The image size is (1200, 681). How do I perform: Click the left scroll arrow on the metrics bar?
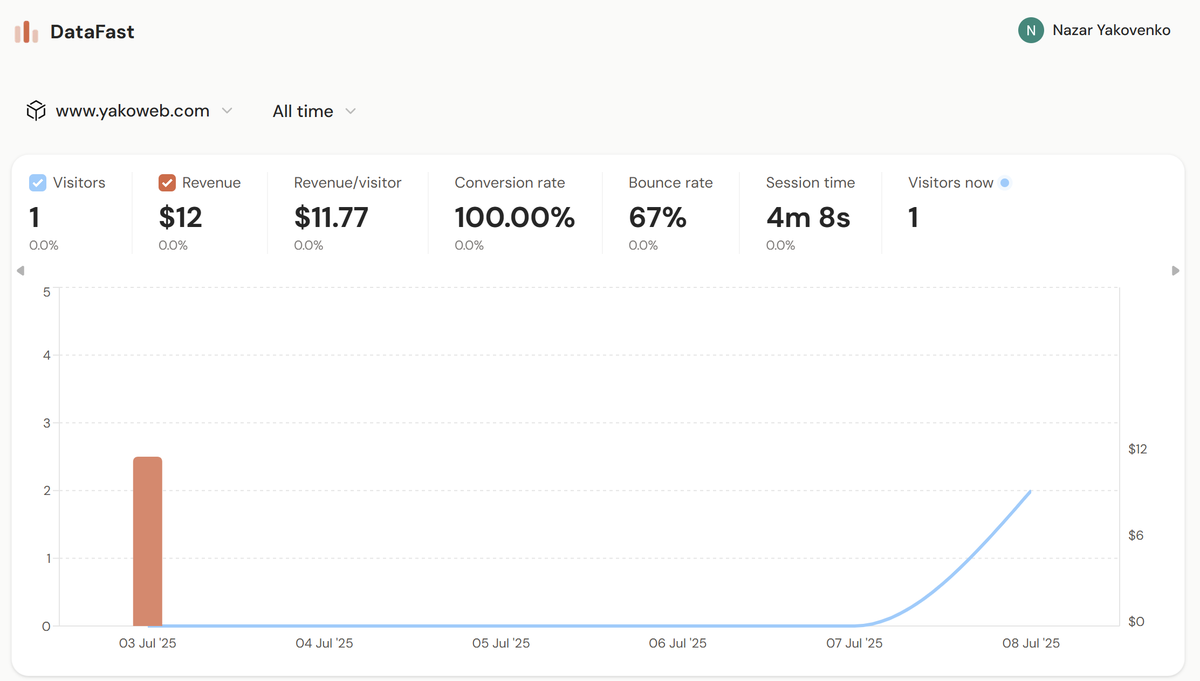(x=20, y=270)
